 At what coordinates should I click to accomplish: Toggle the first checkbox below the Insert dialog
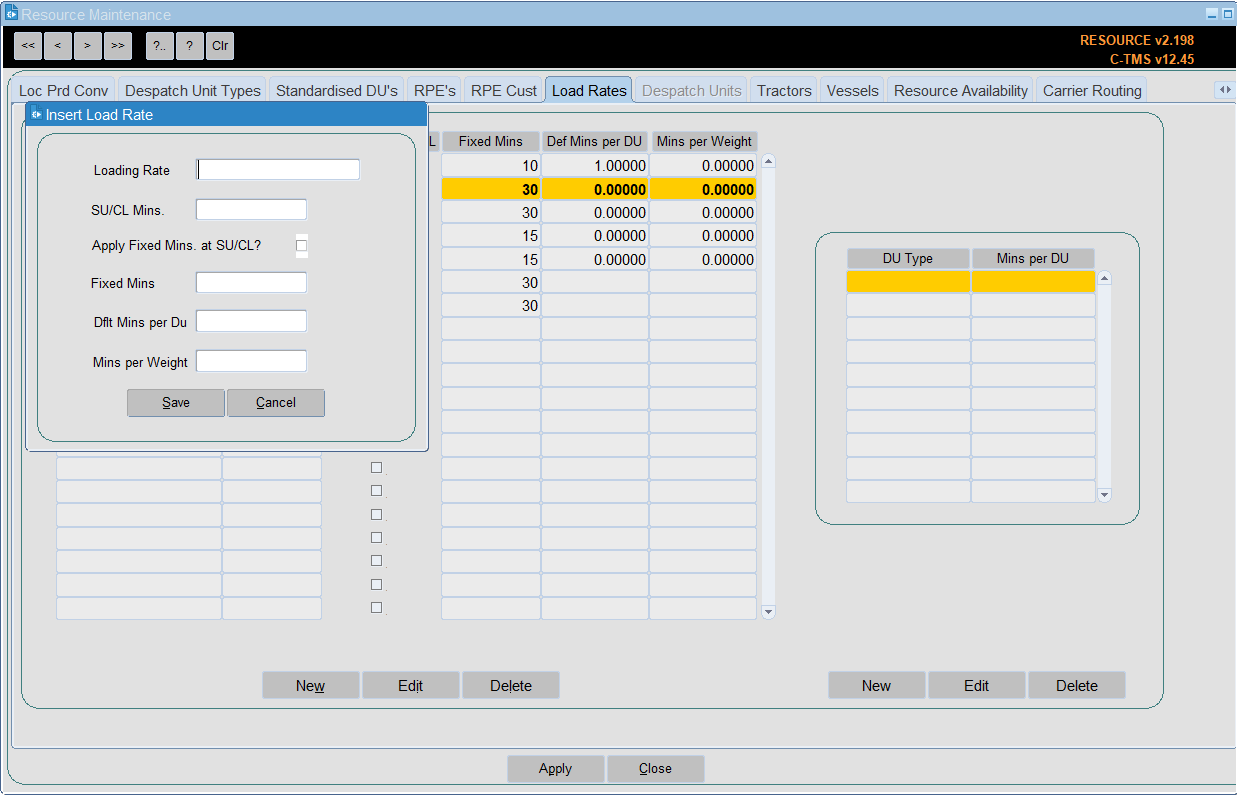(x=376, y=467)
